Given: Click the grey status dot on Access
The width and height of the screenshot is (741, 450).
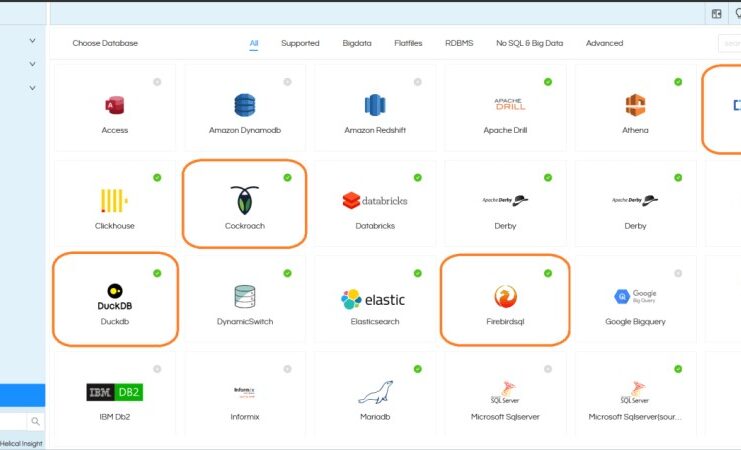Looking at the screenshot, I should 157,82.
